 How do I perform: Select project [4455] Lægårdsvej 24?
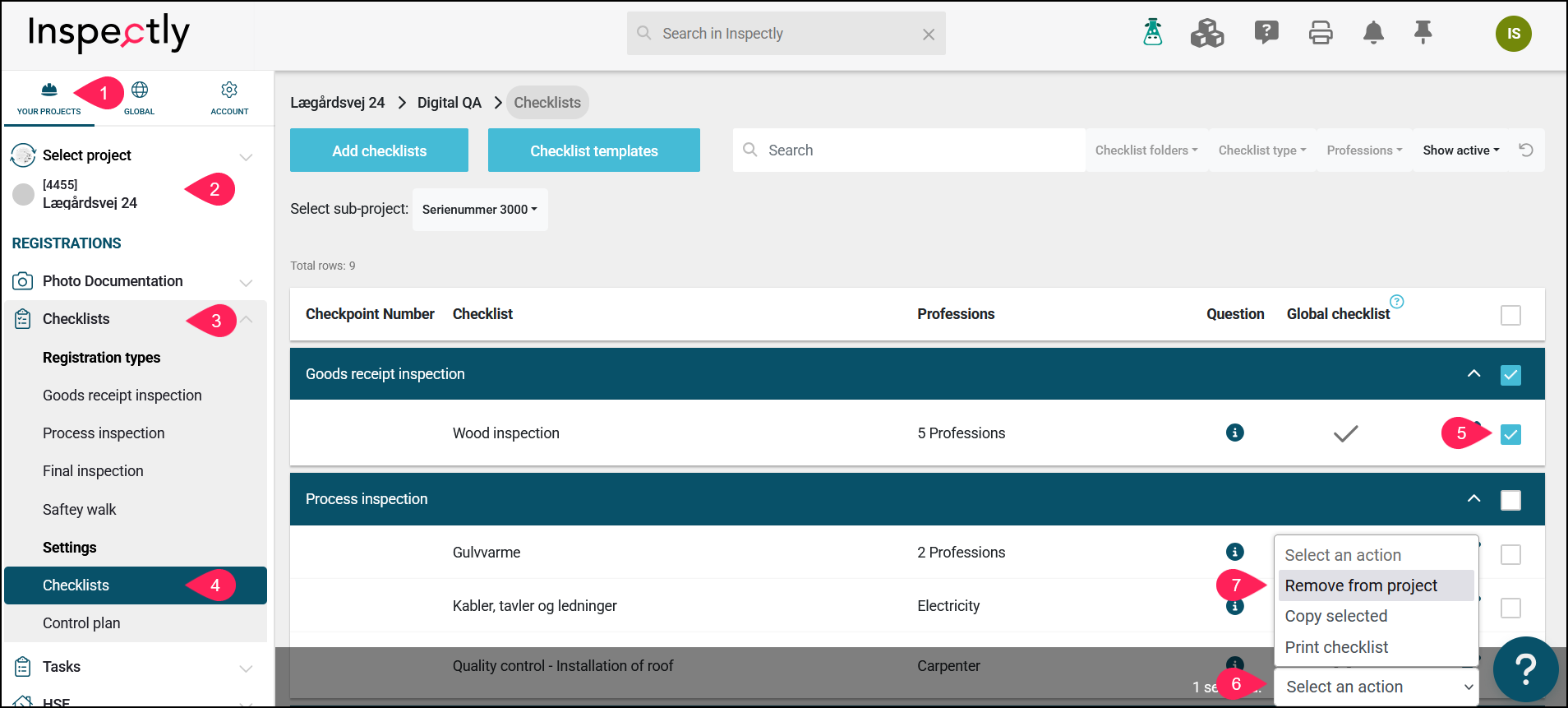point(90,194)
